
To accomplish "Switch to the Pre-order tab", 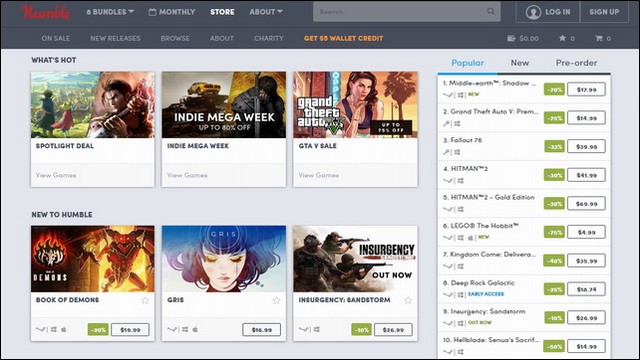I will (576, 63).
